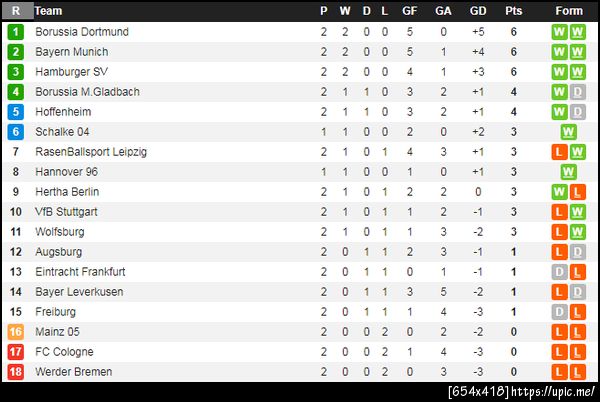
Task: Click the D form badge for Eintracht Frankfurt
Action: [x=559, y=272]
